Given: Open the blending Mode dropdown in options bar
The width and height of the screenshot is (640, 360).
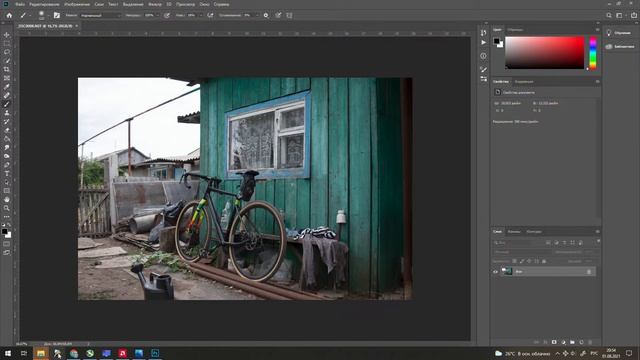Looking at the screenshot, I should pyautogui.click(x=101, y=15).
